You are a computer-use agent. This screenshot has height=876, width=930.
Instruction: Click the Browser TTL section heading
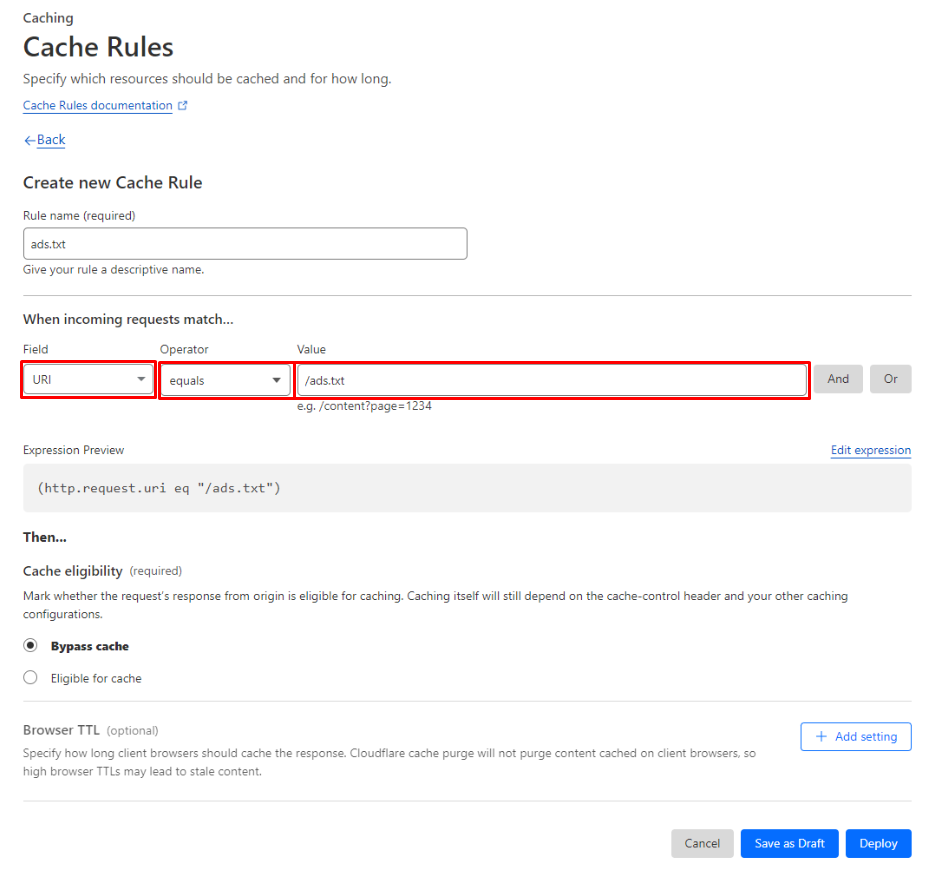62,730
